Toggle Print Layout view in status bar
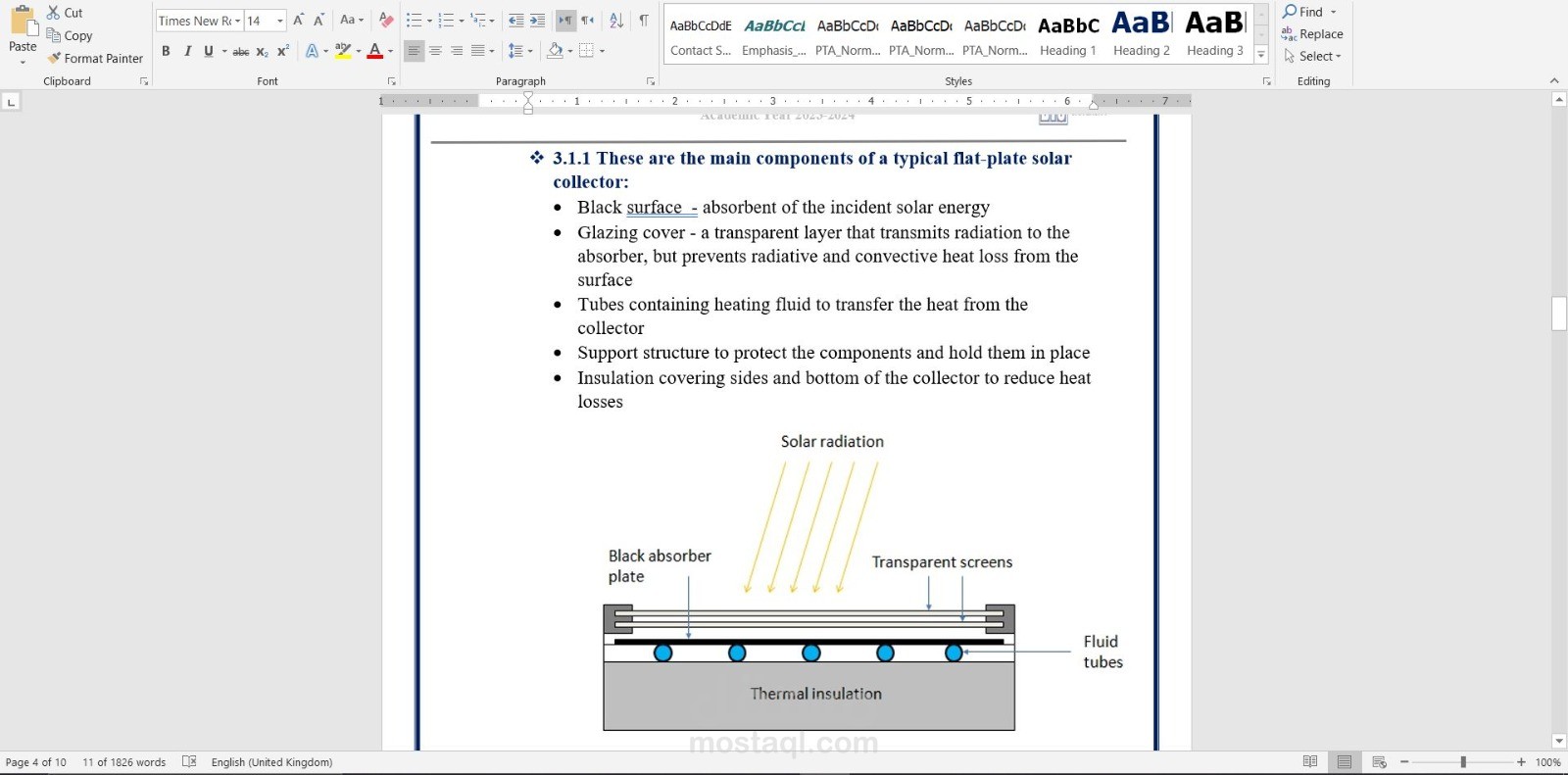 click(x=1345, y=761)
